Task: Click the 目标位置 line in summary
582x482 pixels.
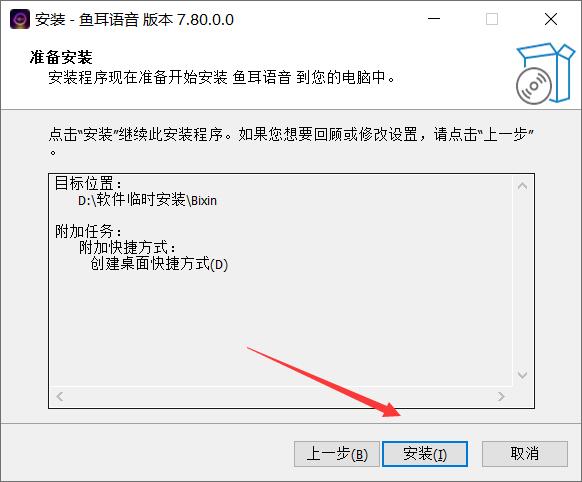Action: click(88, 183)
